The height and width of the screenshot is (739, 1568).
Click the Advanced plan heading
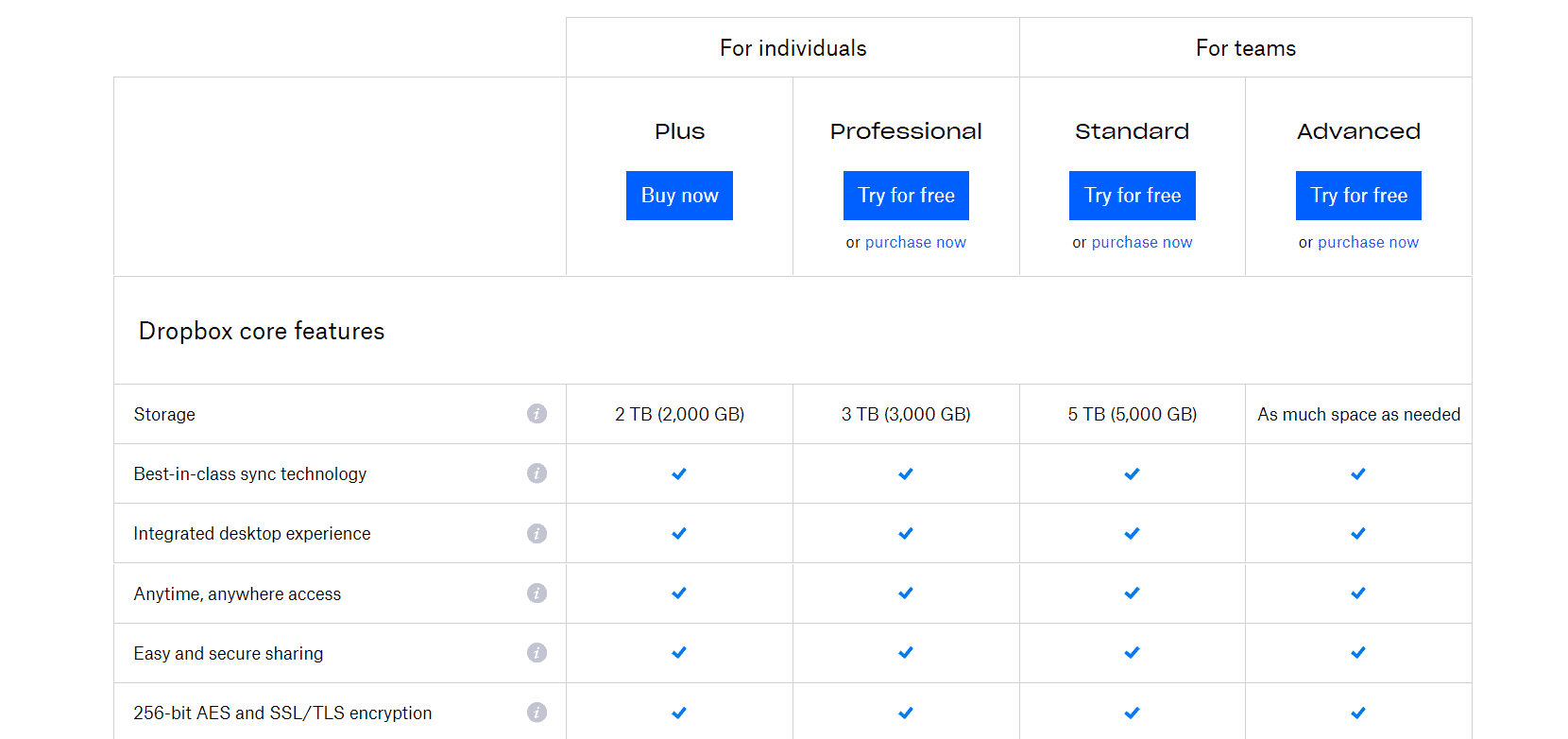coord(1358,131)
